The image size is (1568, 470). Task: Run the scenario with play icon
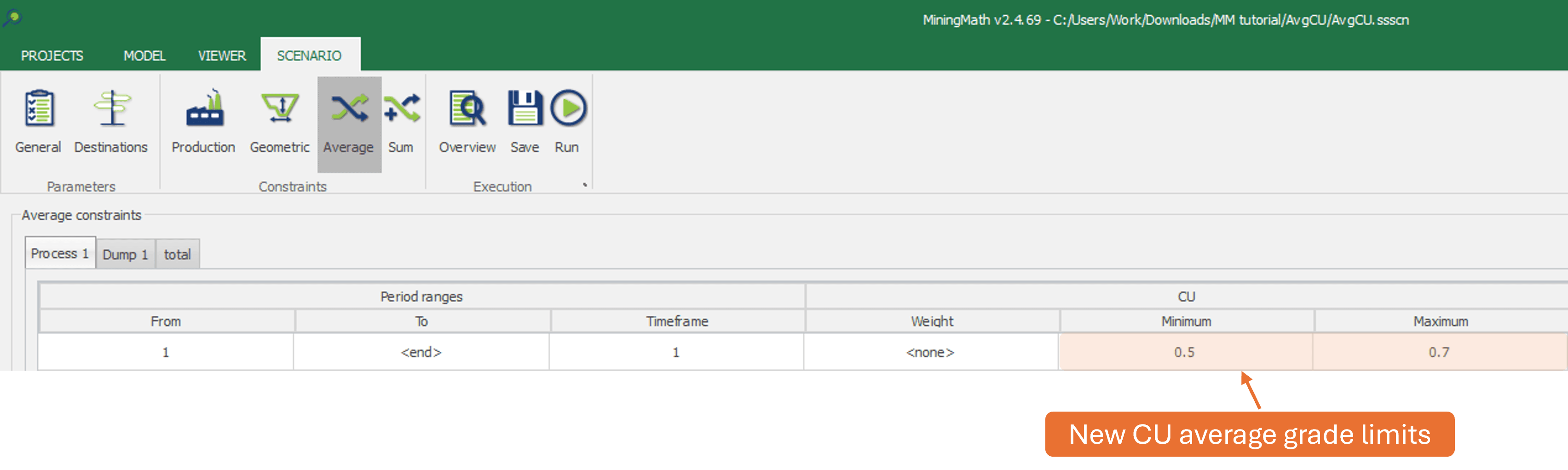pyautogui.click(x=567, y=109)
